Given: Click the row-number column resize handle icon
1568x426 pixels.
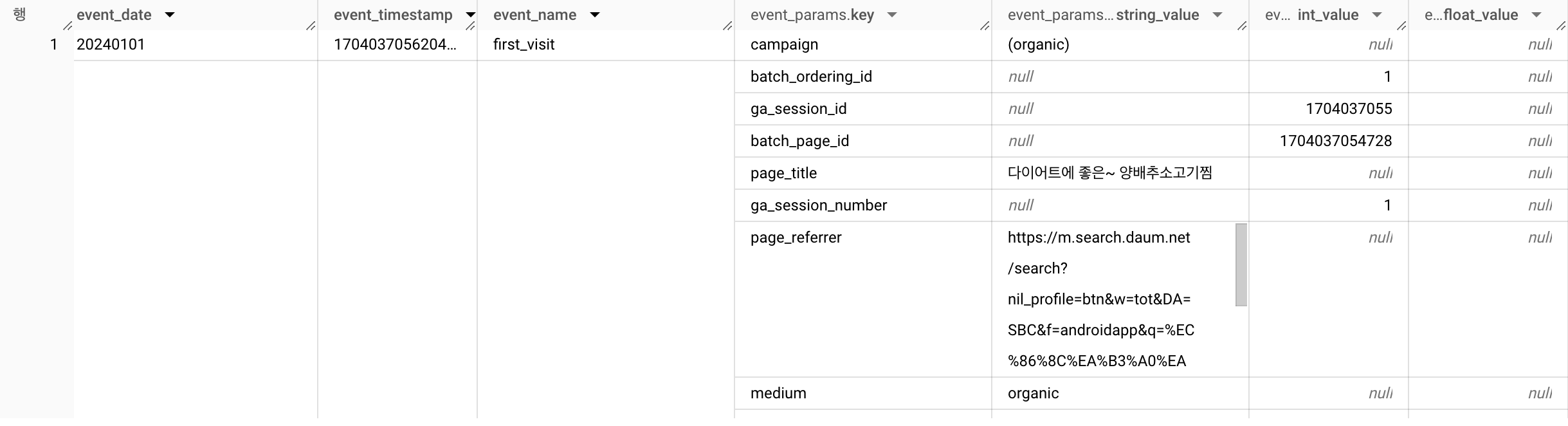Looking at the screenshot, I should 68,26.
